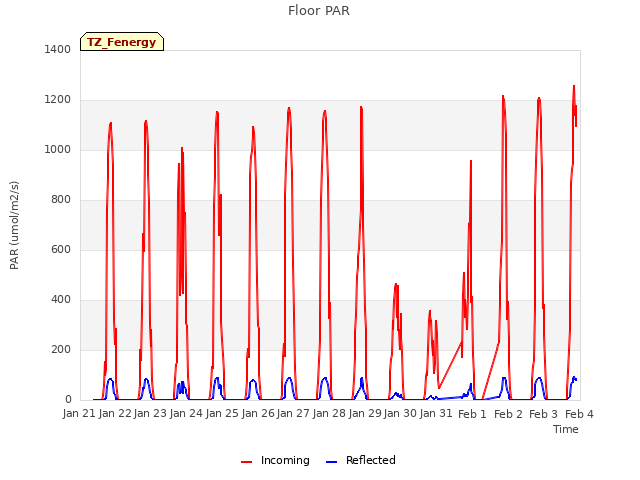
Task: Click the 200 y-axis tick label
Action: [61, 349]
